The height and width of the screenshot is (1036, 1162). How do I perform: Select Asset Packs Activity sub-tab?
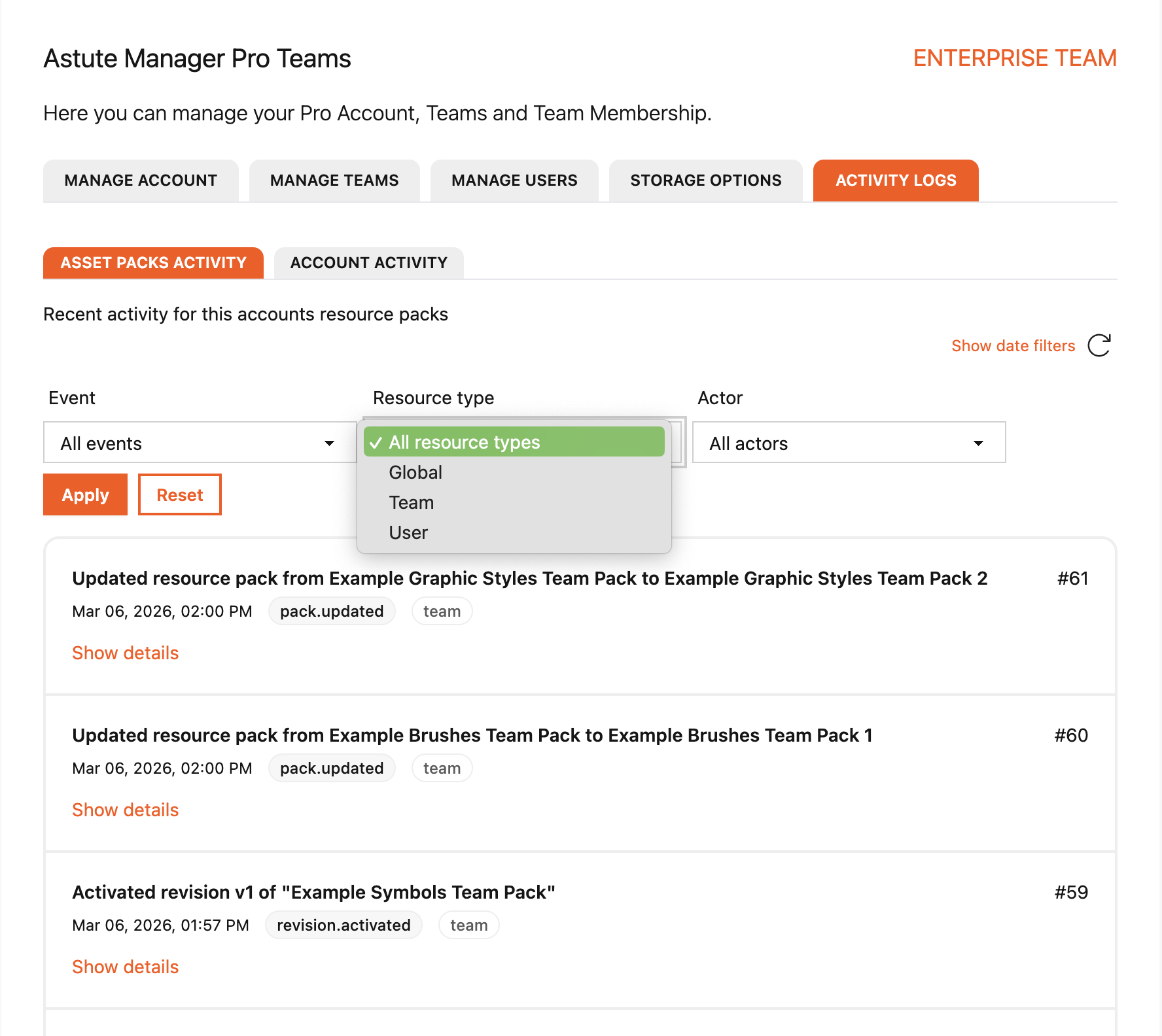(153, 263)
